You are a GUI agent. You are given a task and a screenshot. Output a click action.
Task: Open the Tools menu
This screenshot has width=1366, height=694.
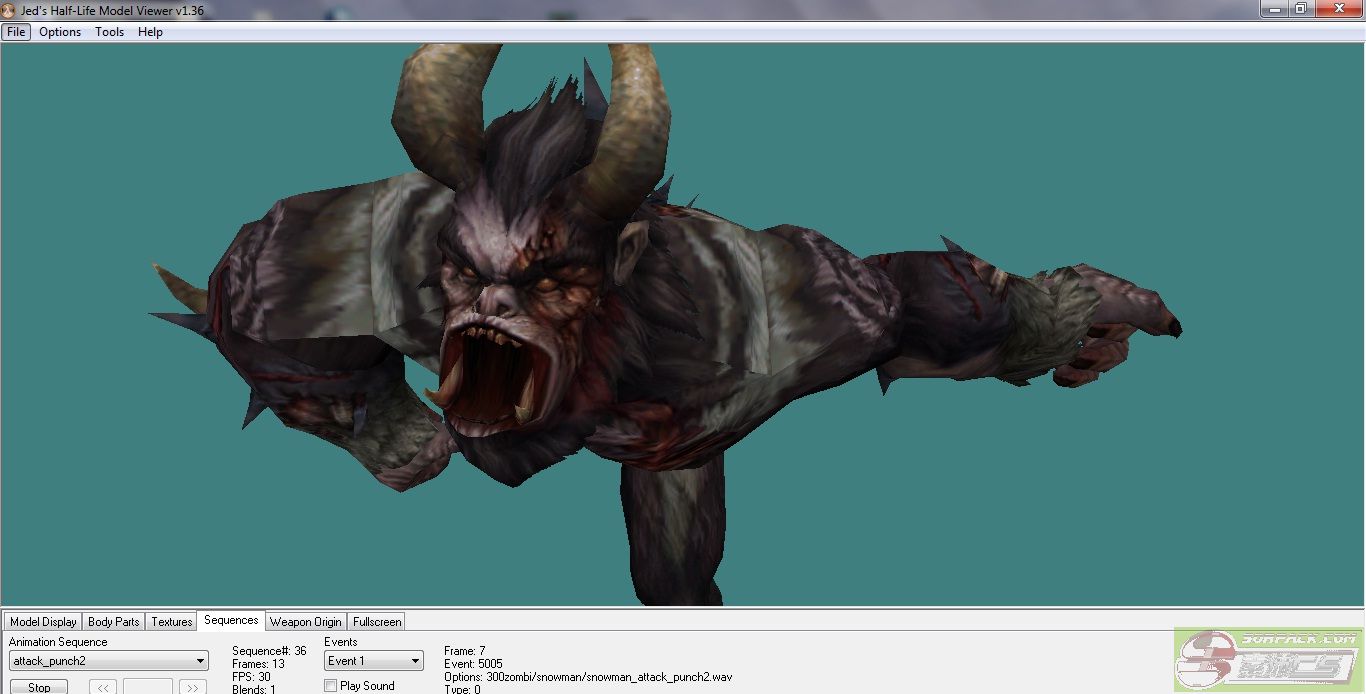[109, 32]
